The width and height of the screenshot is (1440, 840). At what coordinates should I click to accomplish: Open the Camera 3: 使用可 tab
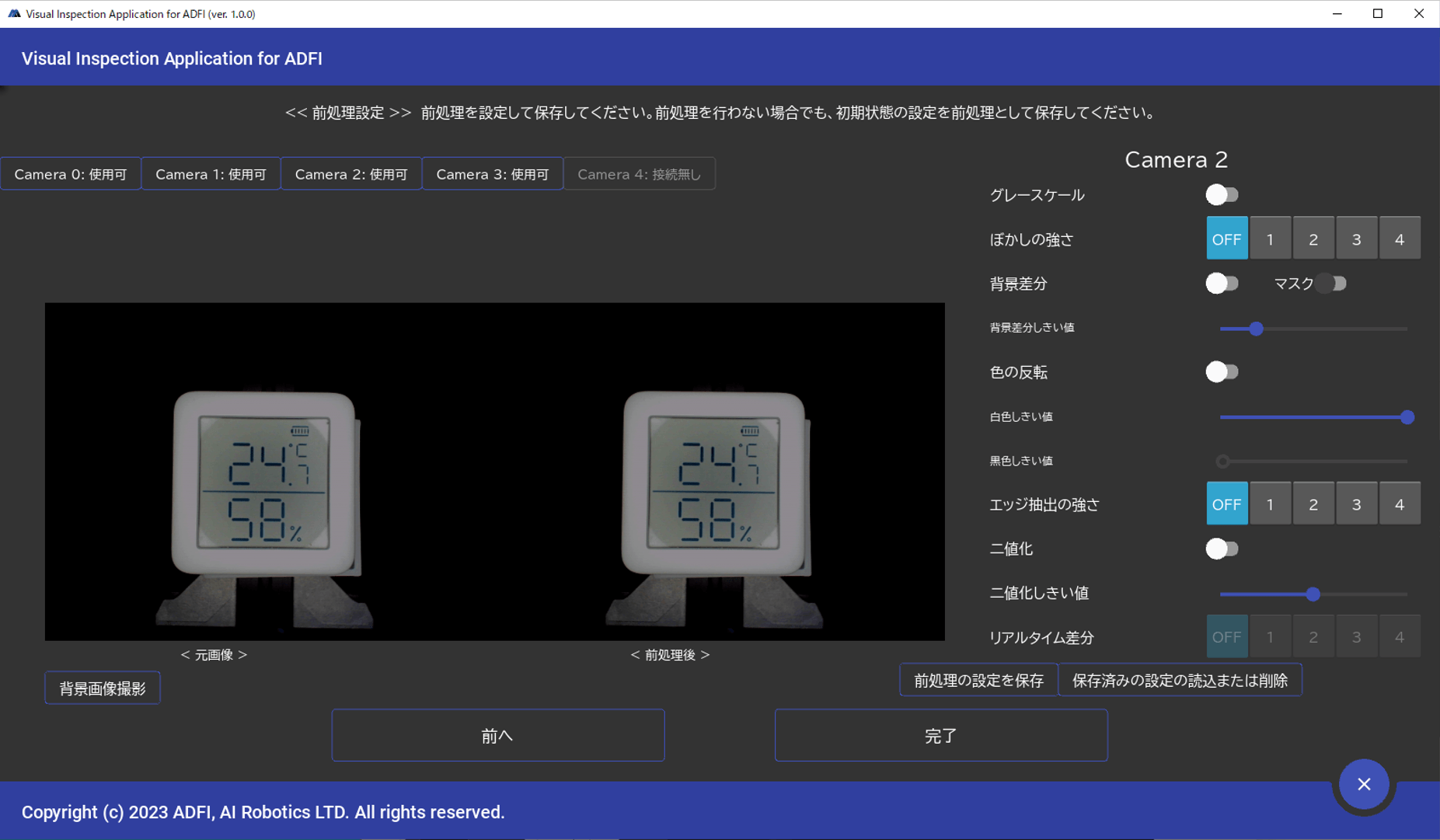(x=492, y=174)
